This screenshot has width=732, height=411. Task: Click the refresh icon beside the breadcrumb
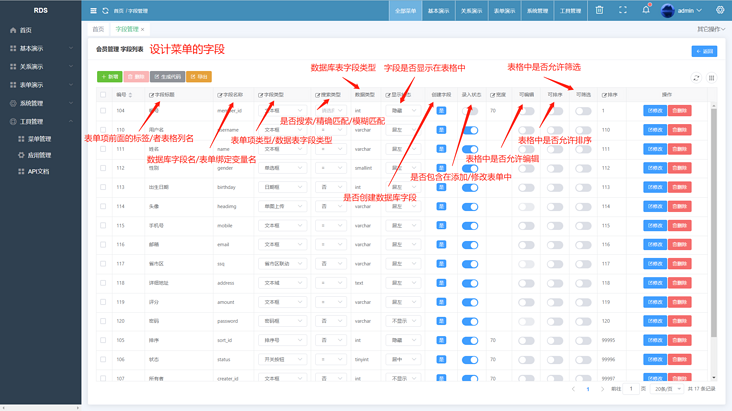point(106,10)
